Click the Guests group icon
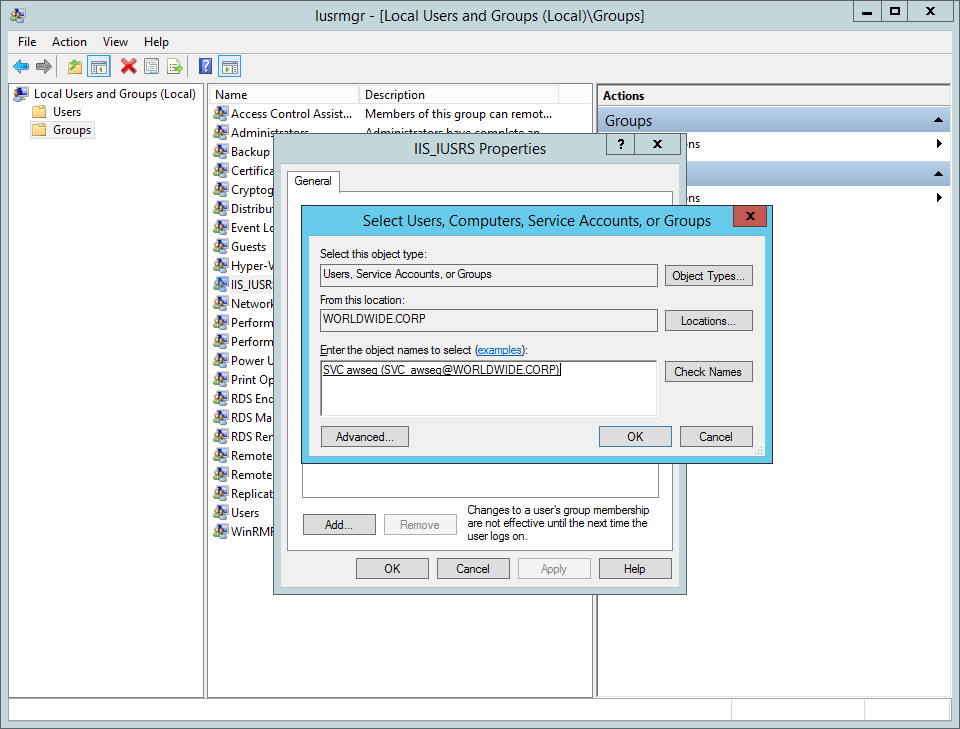The width and height of the screenshot is (960, 729). click(220, 246)
